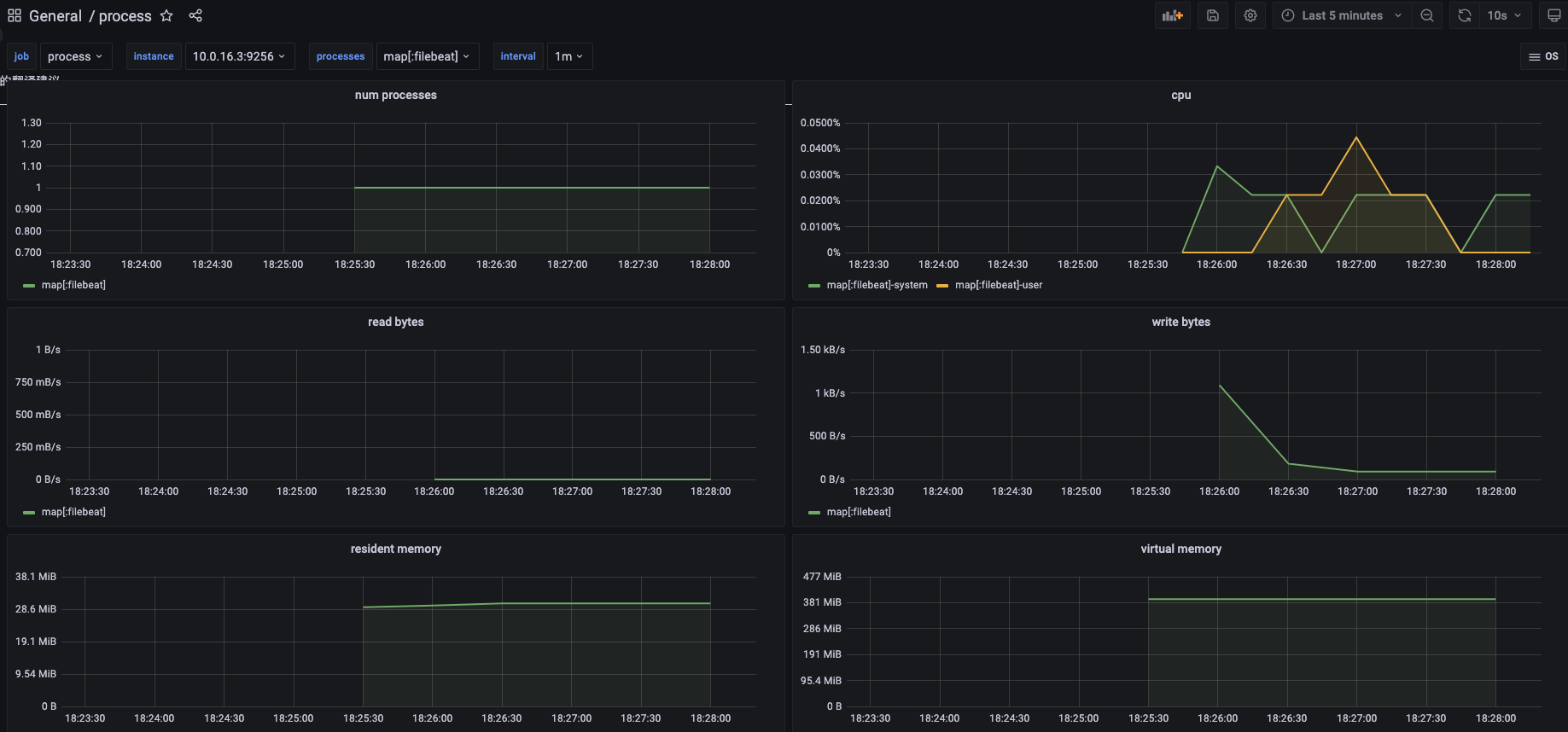Click the Add panel icon
The width and height of the screenshot is (1568, 732).
tap(1173, 15)
